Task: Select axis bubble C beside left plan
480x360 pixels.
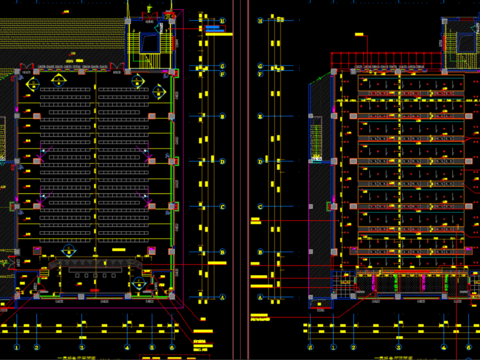Action: [x=223, y=207]
